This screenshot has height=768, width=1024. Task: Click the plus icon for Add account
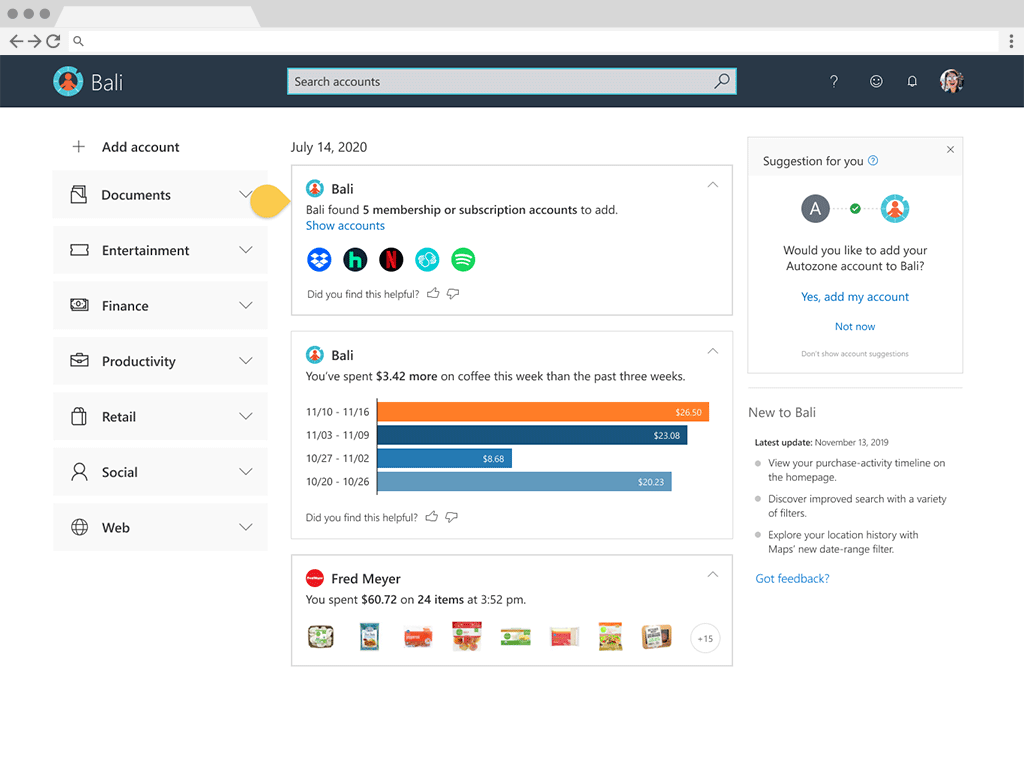[78, 147]
